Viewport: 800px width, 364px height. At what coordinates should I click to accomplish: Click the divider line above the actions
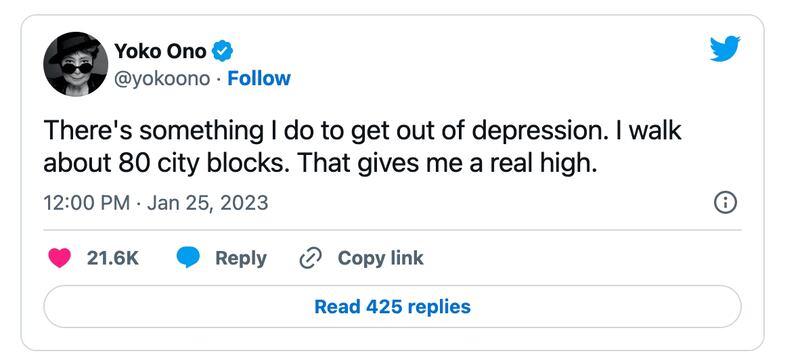coord(392,230)
